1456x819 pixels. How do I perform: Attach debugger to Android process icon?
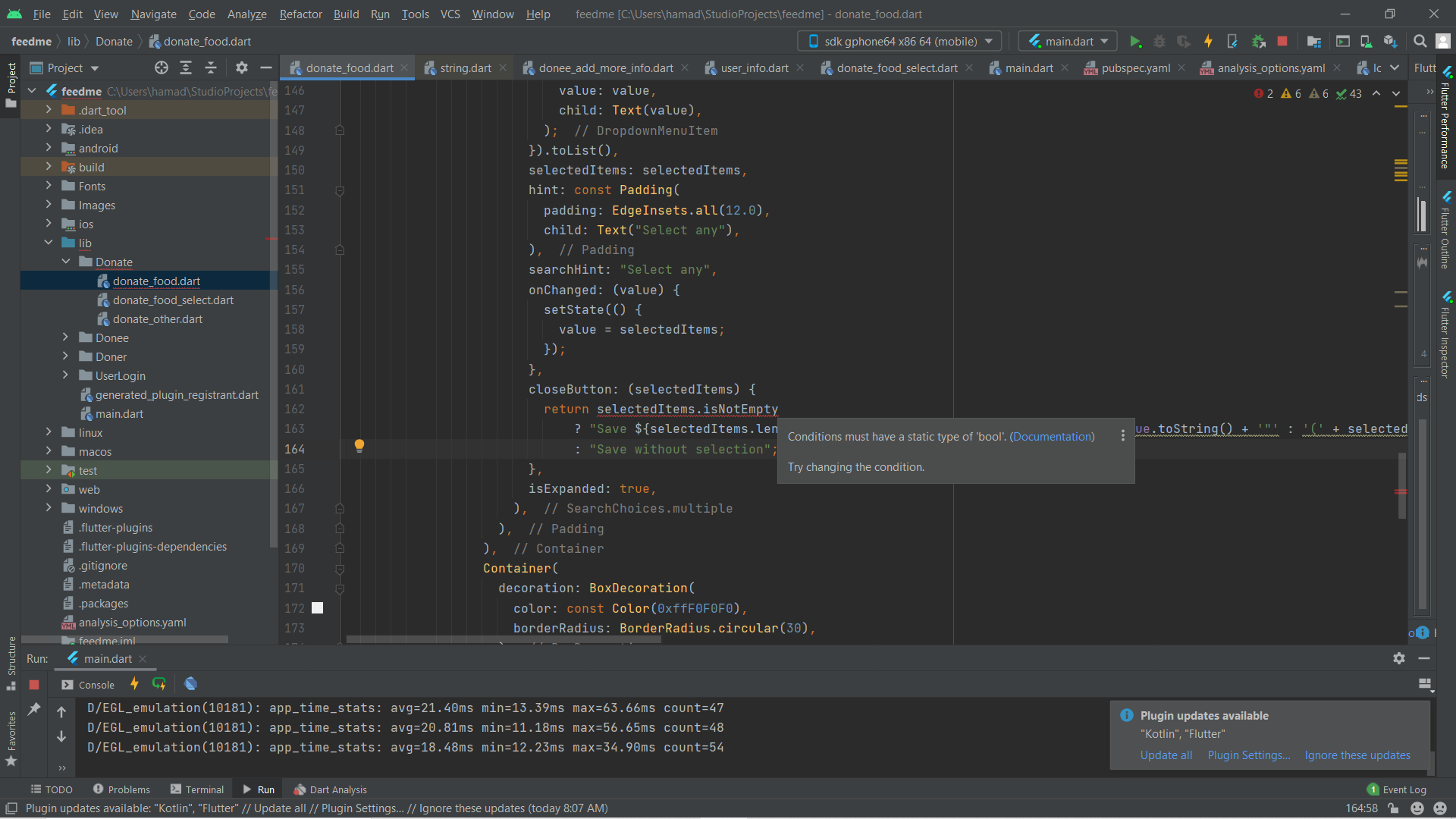pyautogui.click(x=1258, y=42)
